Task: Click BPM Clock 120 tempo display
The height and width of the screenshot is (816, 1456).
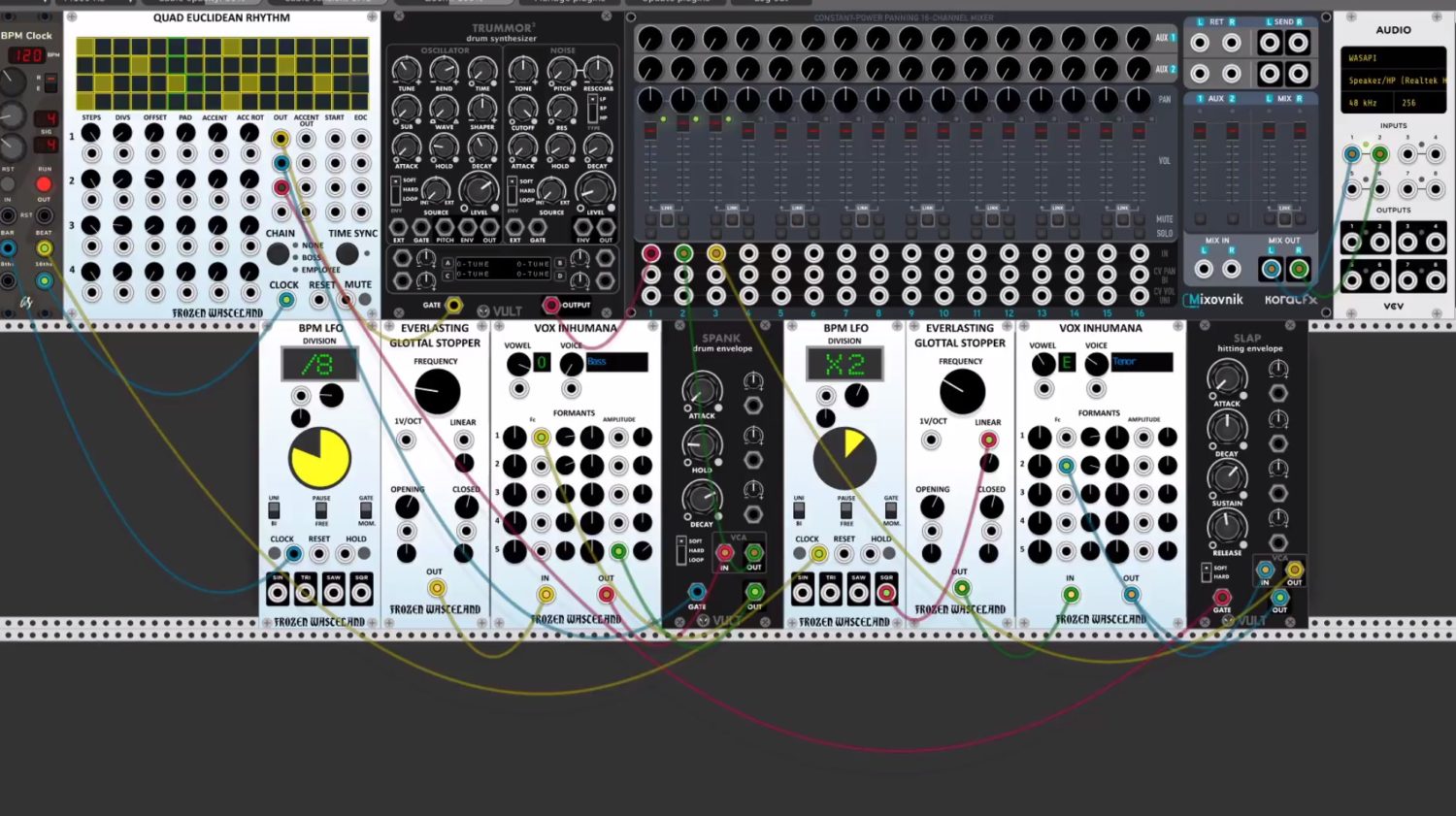Action: coord(26,54)
